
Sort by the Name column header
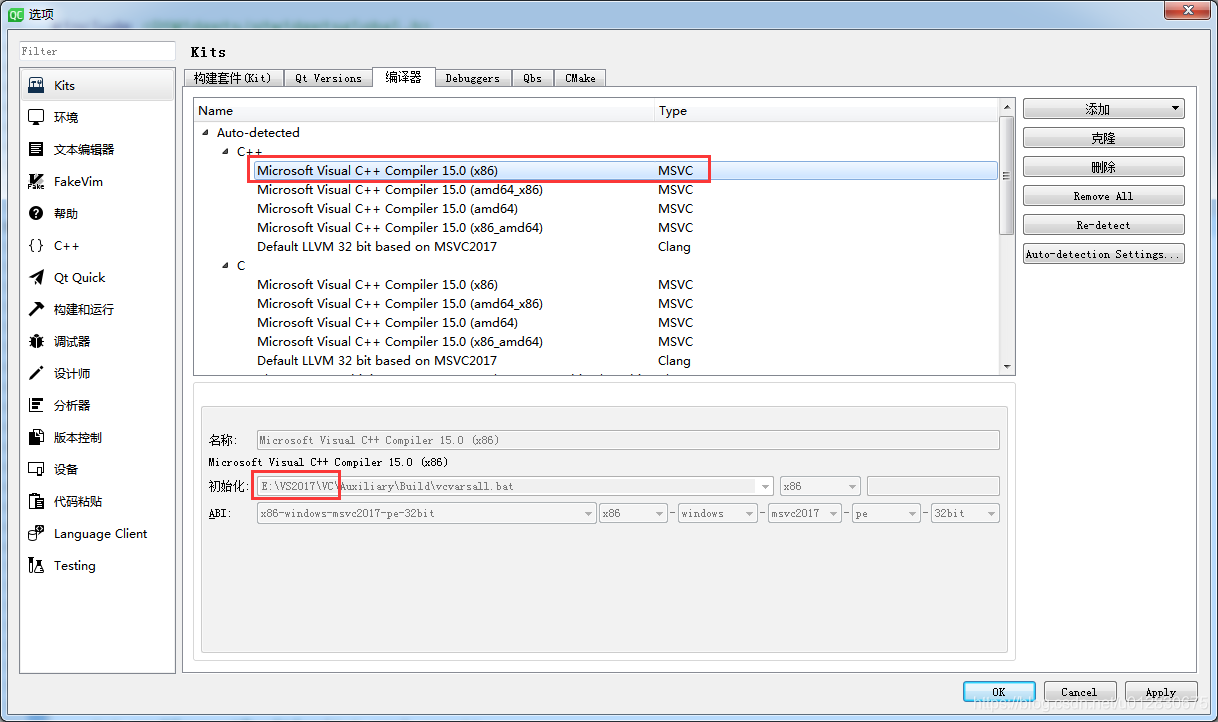click(424, 111)
